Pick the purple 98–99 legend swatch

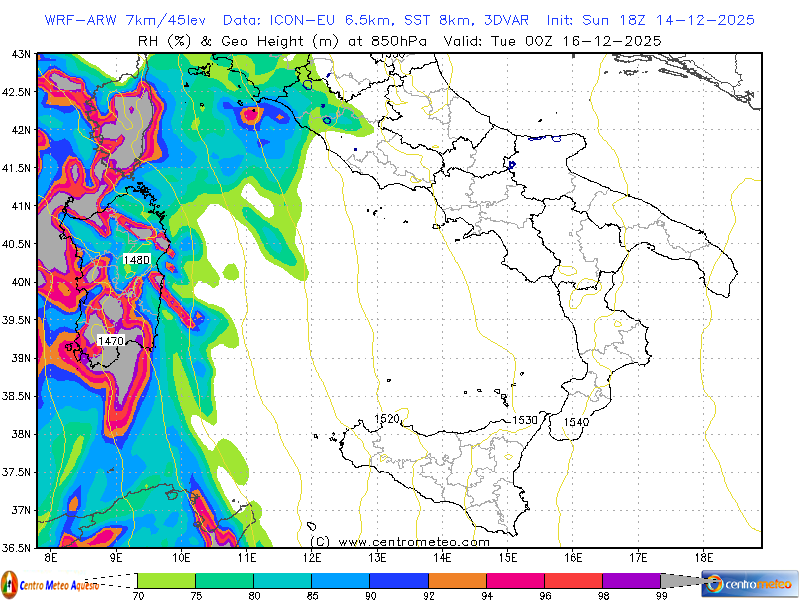[631, 580]
